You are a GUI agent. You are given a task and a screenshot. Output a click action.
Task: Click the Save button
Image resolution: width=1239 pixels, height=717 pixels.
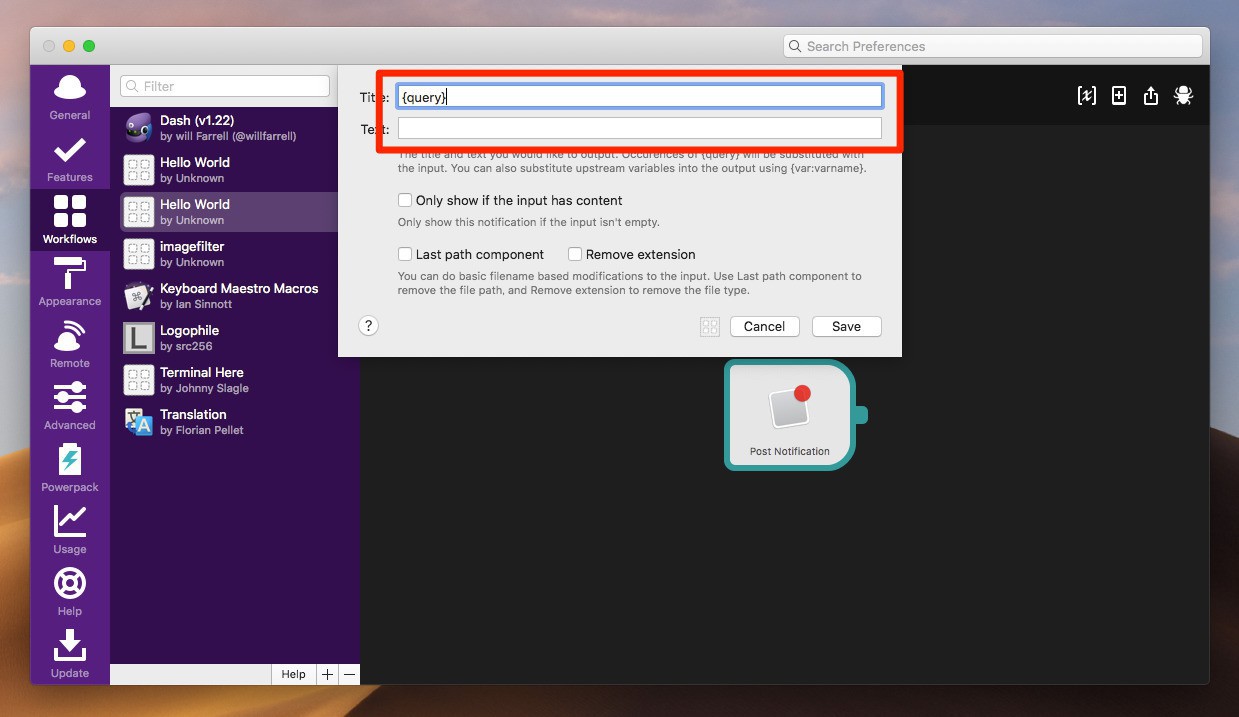(x=846, y=326)
